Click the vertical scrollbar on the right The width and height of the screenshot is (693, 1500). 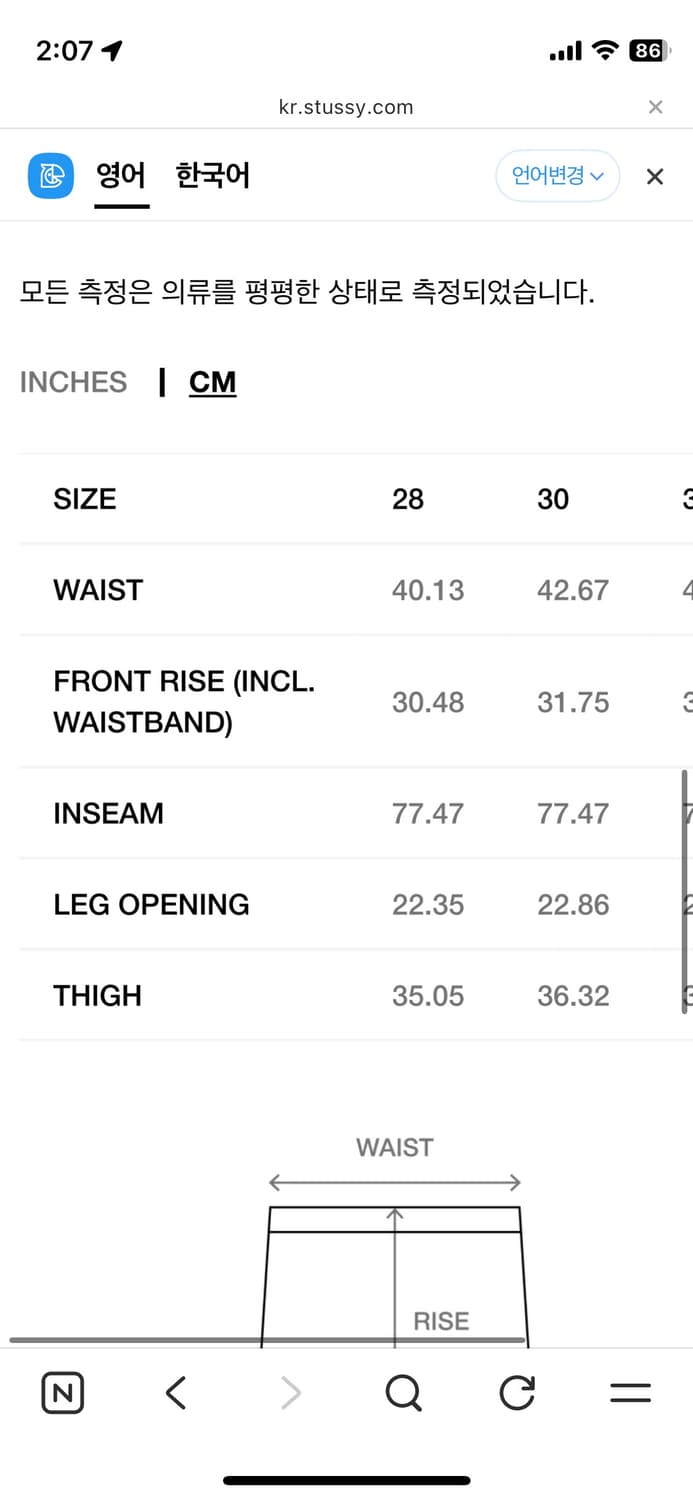pos(685,890)
